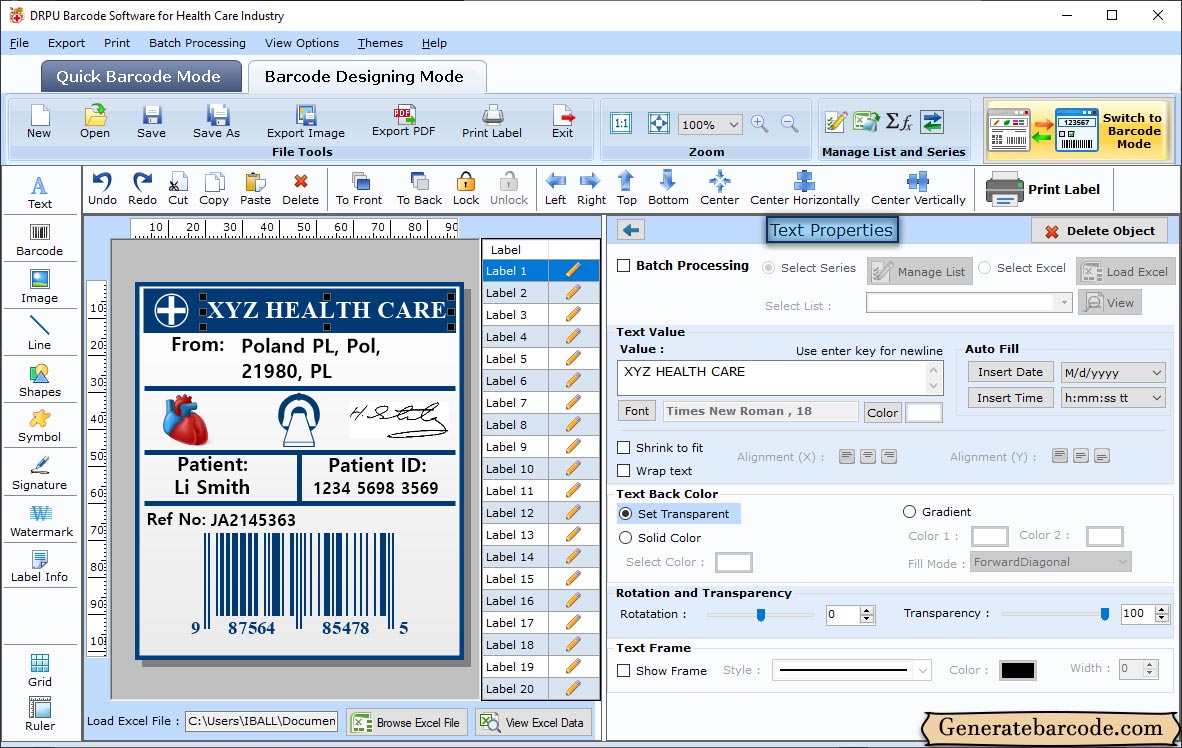Select the Barcode tool in sidebar
This screenshot has height=748, width=1182.
click(x=39, y=240)
